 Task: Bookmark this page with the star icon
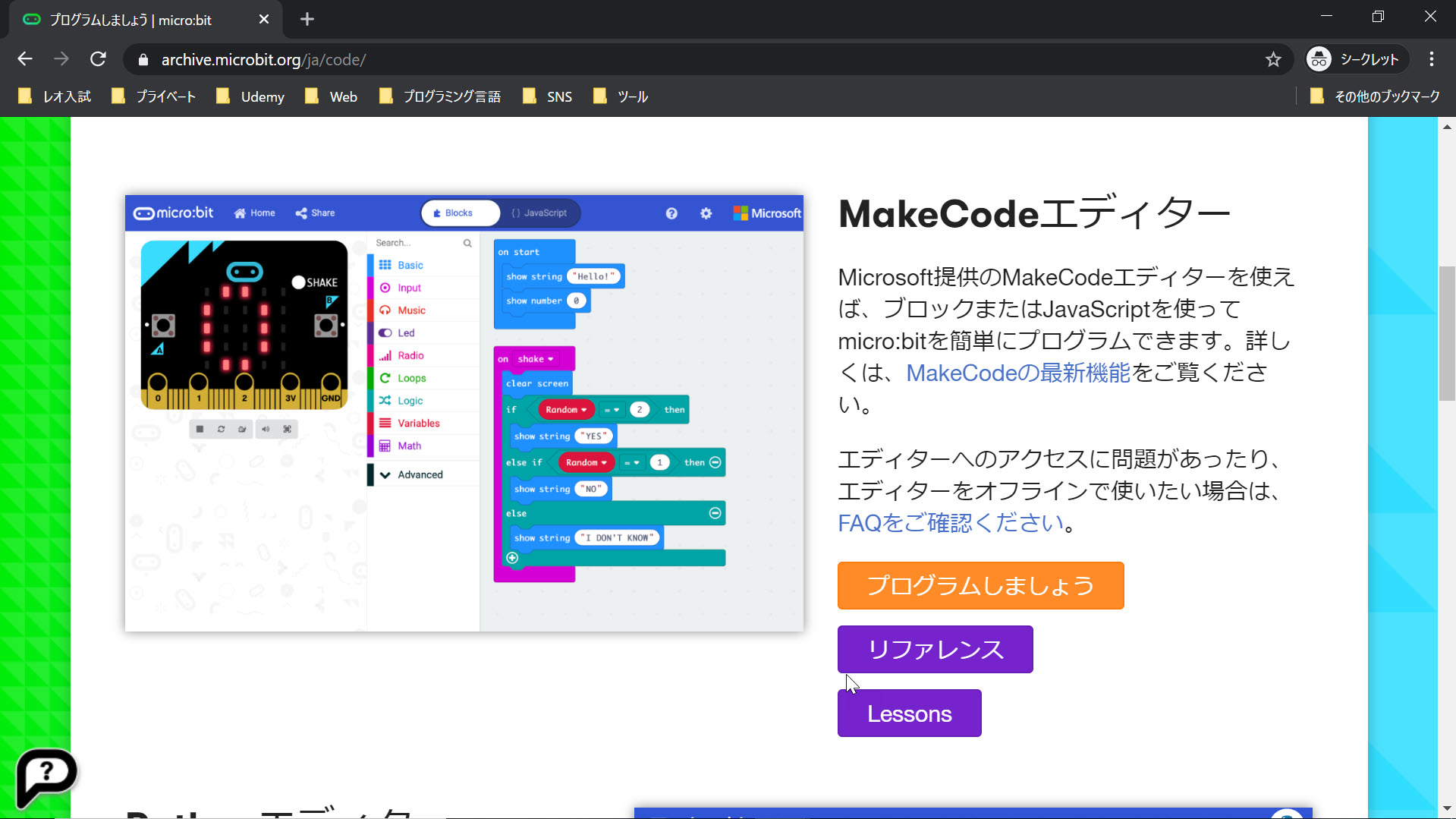point(1273,59)
